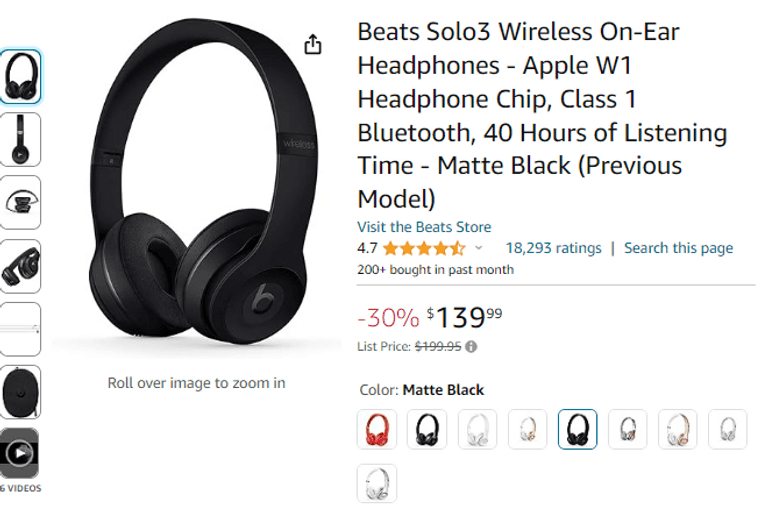
Task: Click the star rating icons
Action: pos(423,248)
